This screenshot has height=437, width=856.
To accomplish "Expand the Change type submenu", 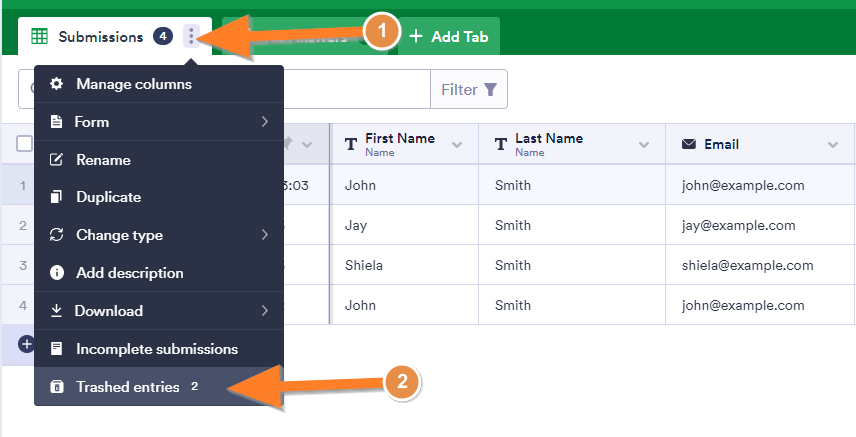I will click(265, 235).
